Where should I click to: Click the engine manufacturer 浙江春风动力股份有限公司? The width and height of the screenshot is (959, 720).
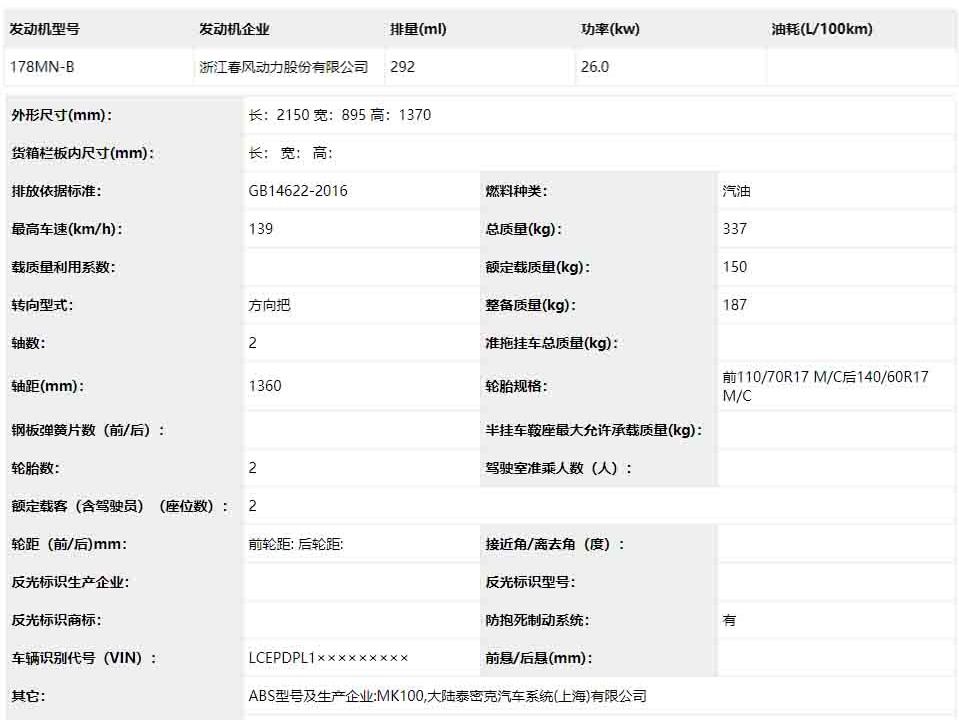point(284,67)
